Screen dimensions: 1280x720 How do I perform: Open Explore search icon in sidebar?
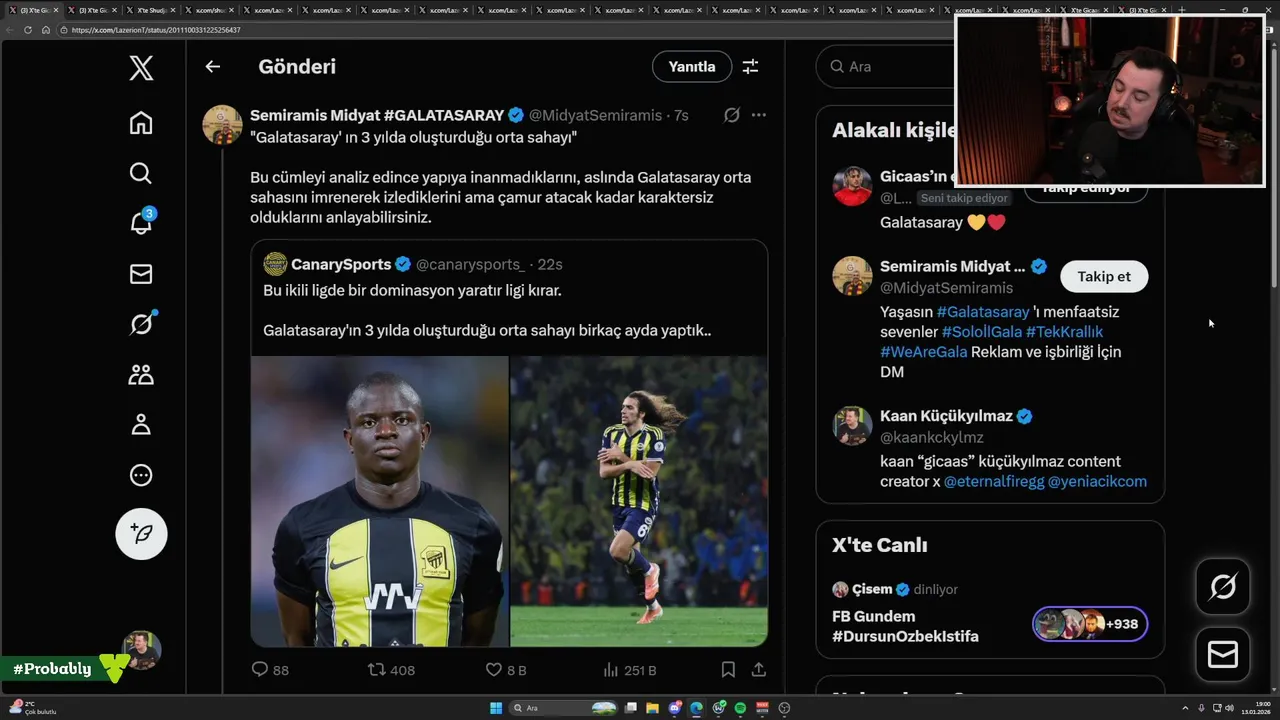[x=141, y=173]
